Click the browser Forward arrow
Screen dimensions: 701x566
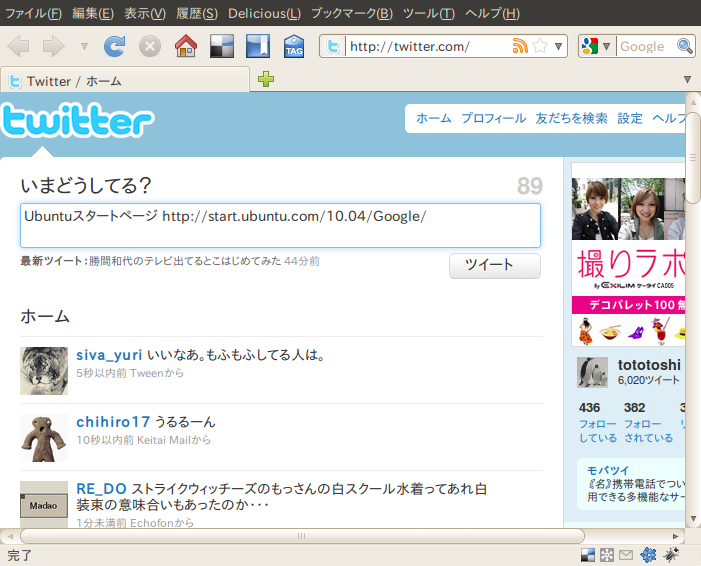click(54, 46)
